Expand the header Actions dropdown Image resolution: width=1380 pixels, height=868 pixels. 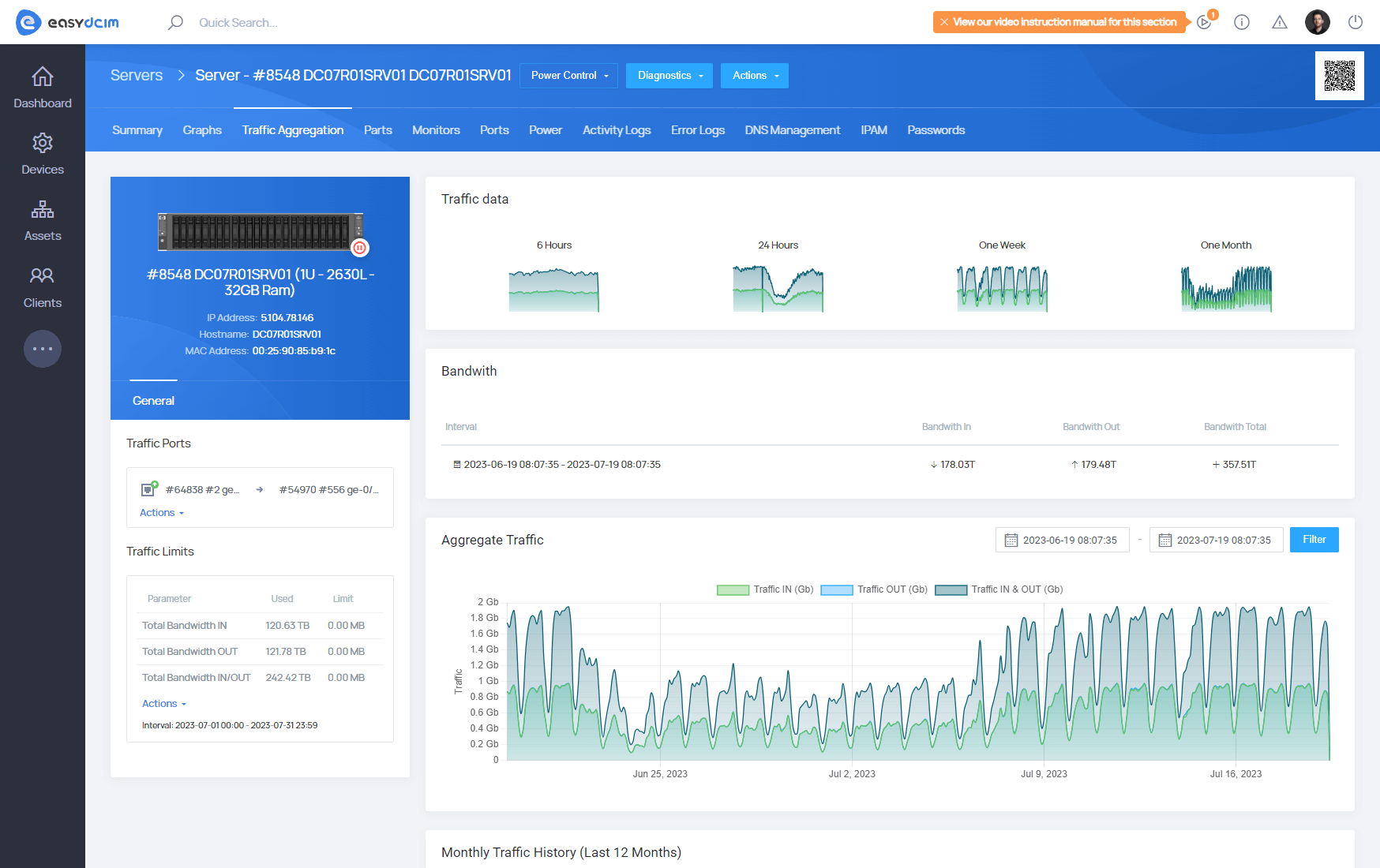click(755, 76)
